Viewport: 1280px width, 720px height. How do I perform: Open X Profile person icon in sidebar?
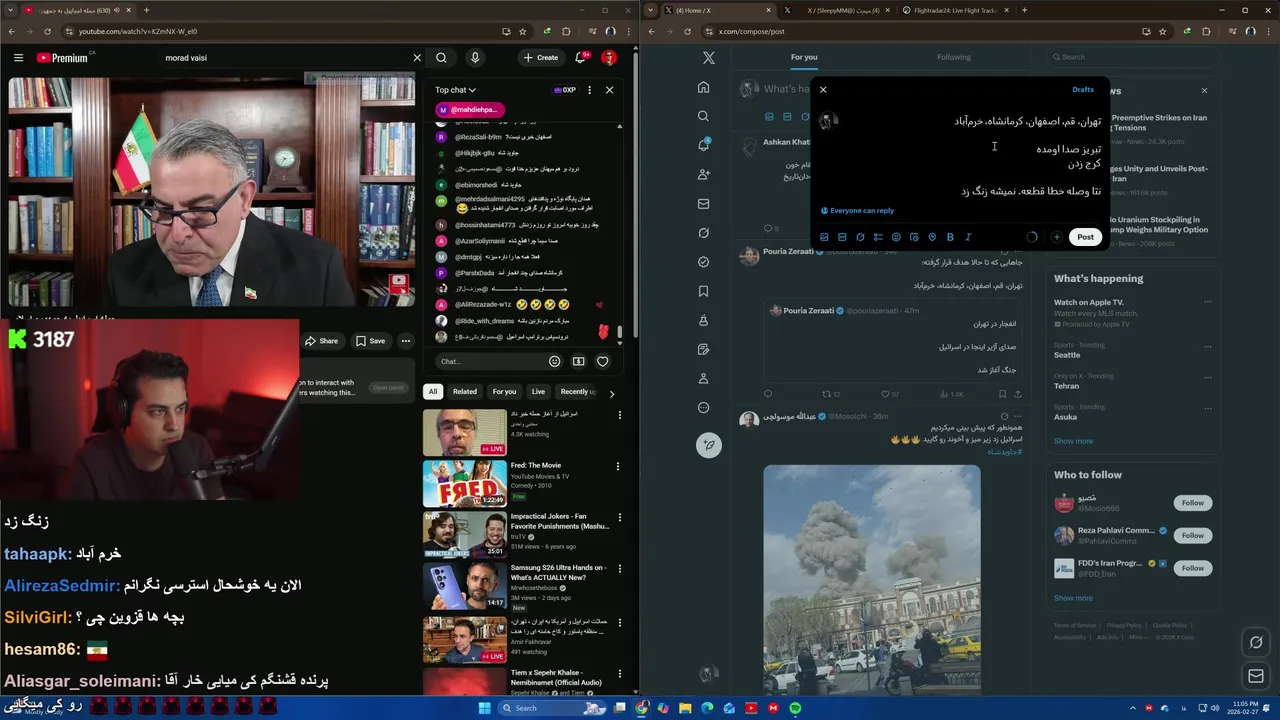click(703, 379)
